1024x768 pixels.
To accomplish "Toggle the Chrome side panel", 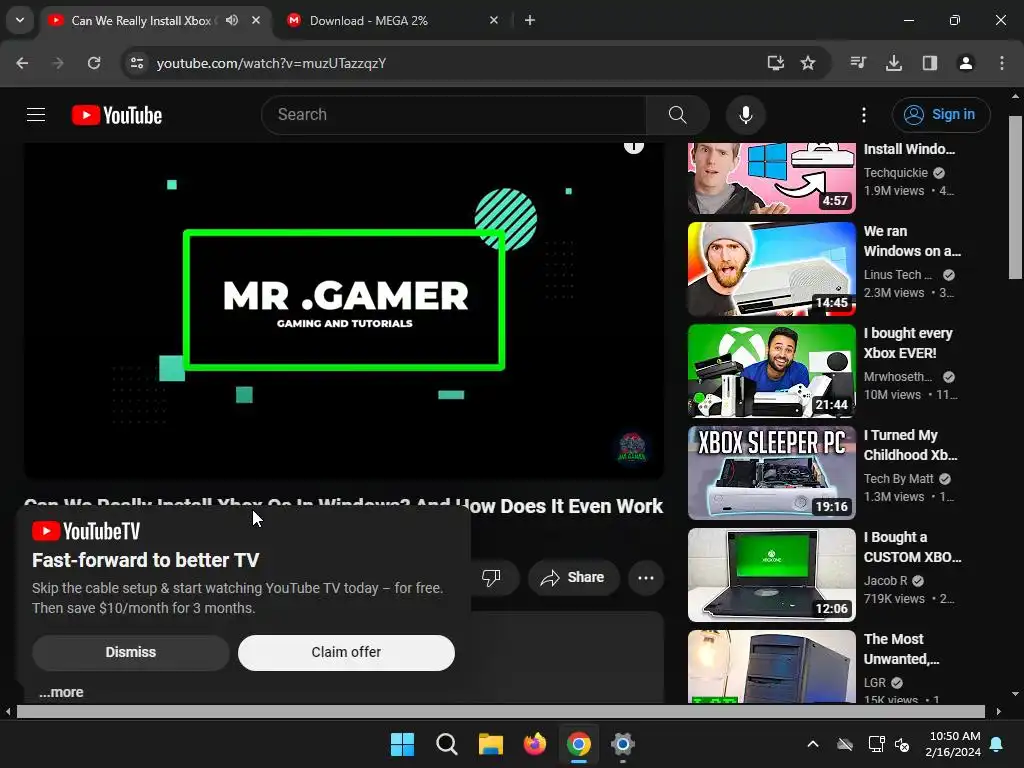I will [x=930, y=63].
